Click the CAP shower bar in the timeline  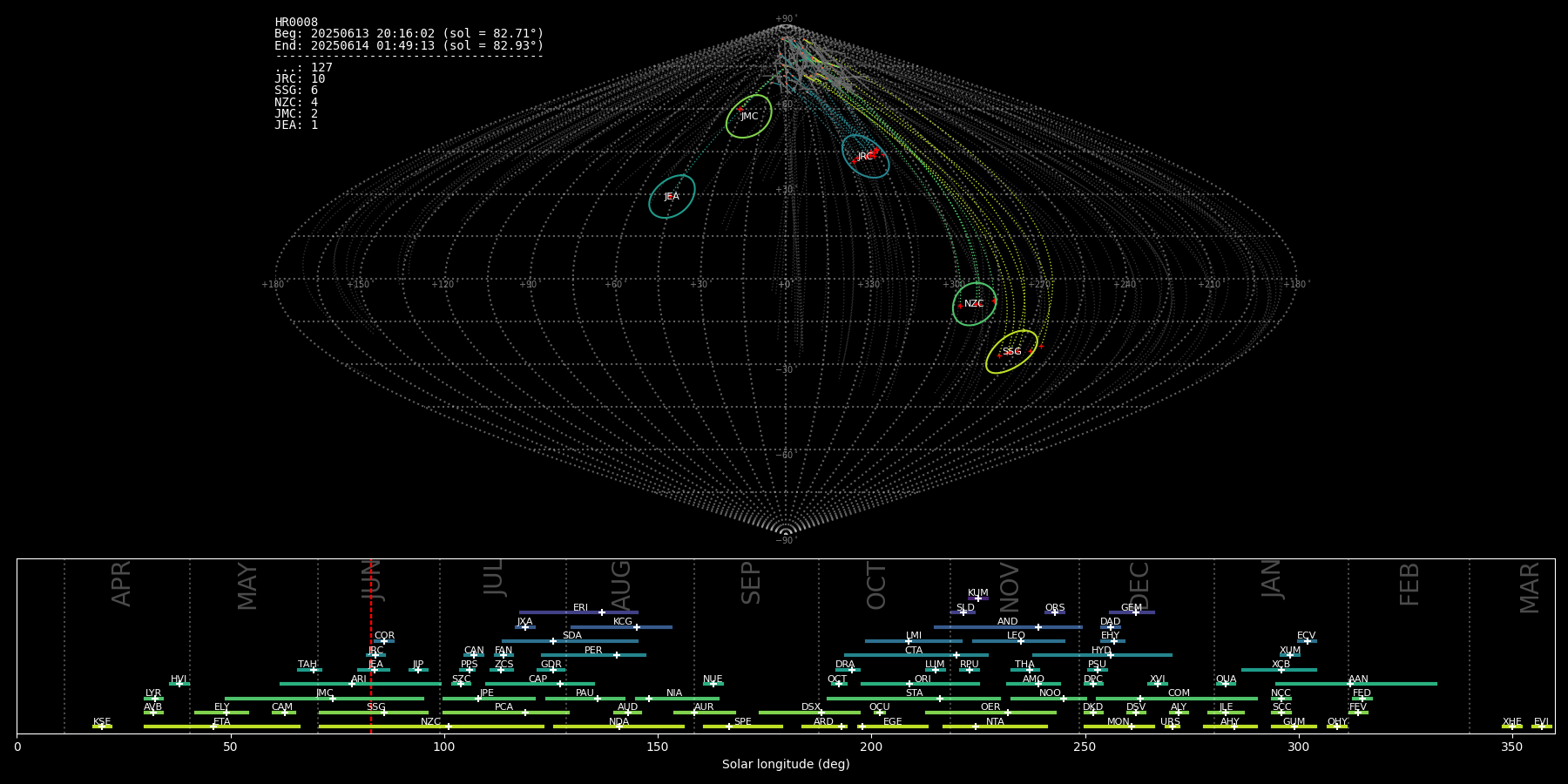(540, 684)
